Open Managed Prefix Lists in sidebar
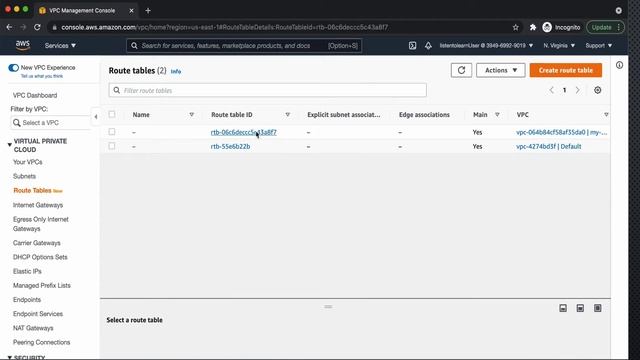Image resolution: width=640 pixels, height=360 pixels. [42, 286]
